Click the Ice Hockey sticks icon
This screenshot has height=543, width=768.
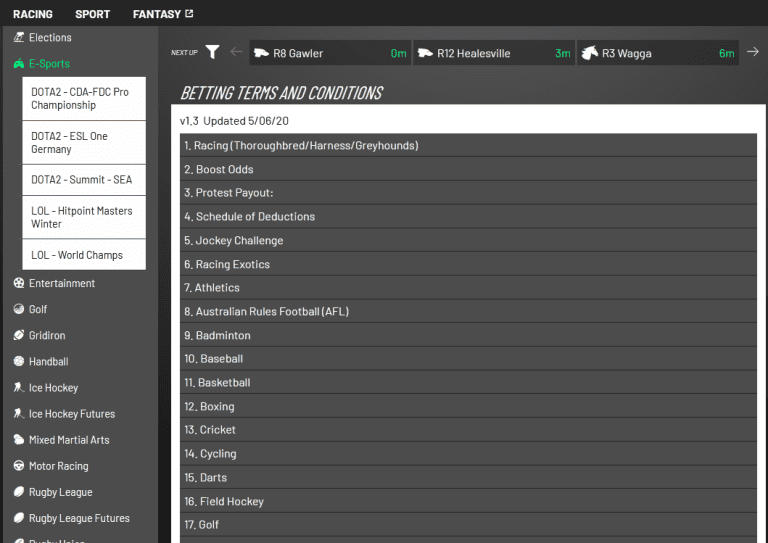[19, 388]
